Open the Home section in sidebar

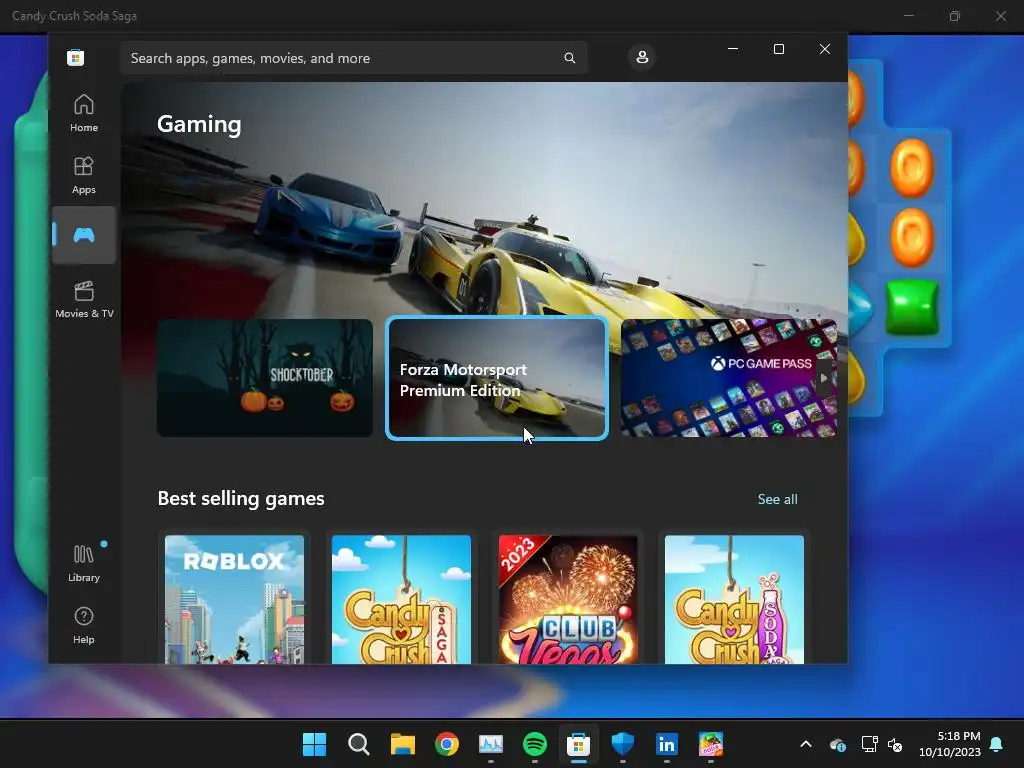pyautogui.click(x=84, y=113)
